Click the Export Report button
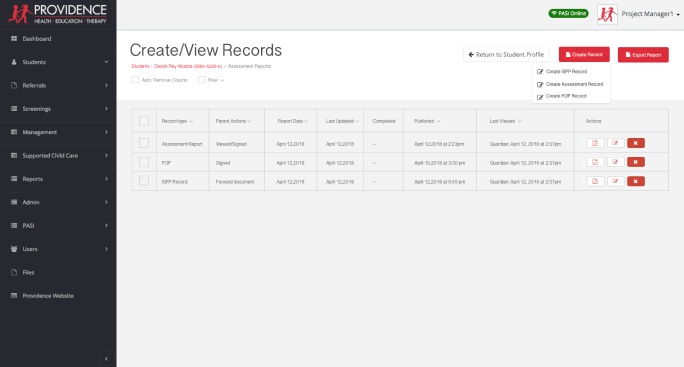The width and height of the screenshot is (684, 367). coord(643,55)
